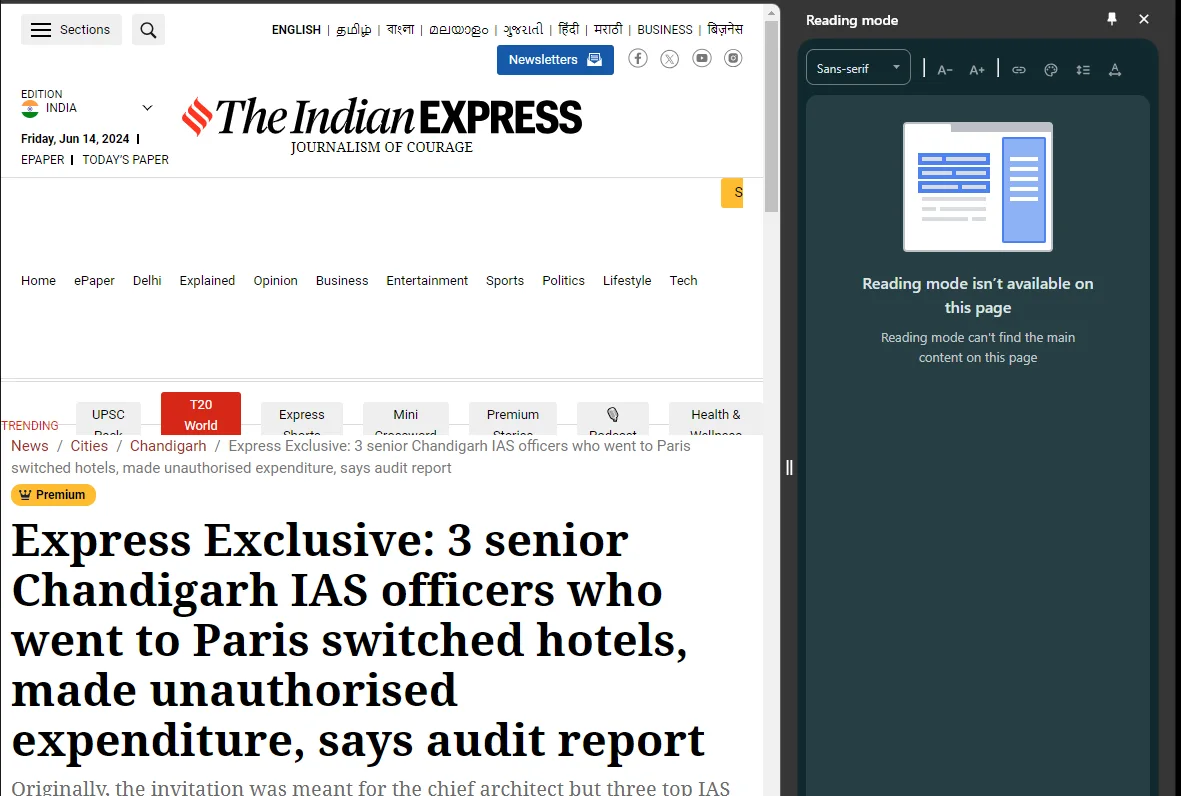
Task: Open the Sans-serif font dropdown
Action: (858, 68)
